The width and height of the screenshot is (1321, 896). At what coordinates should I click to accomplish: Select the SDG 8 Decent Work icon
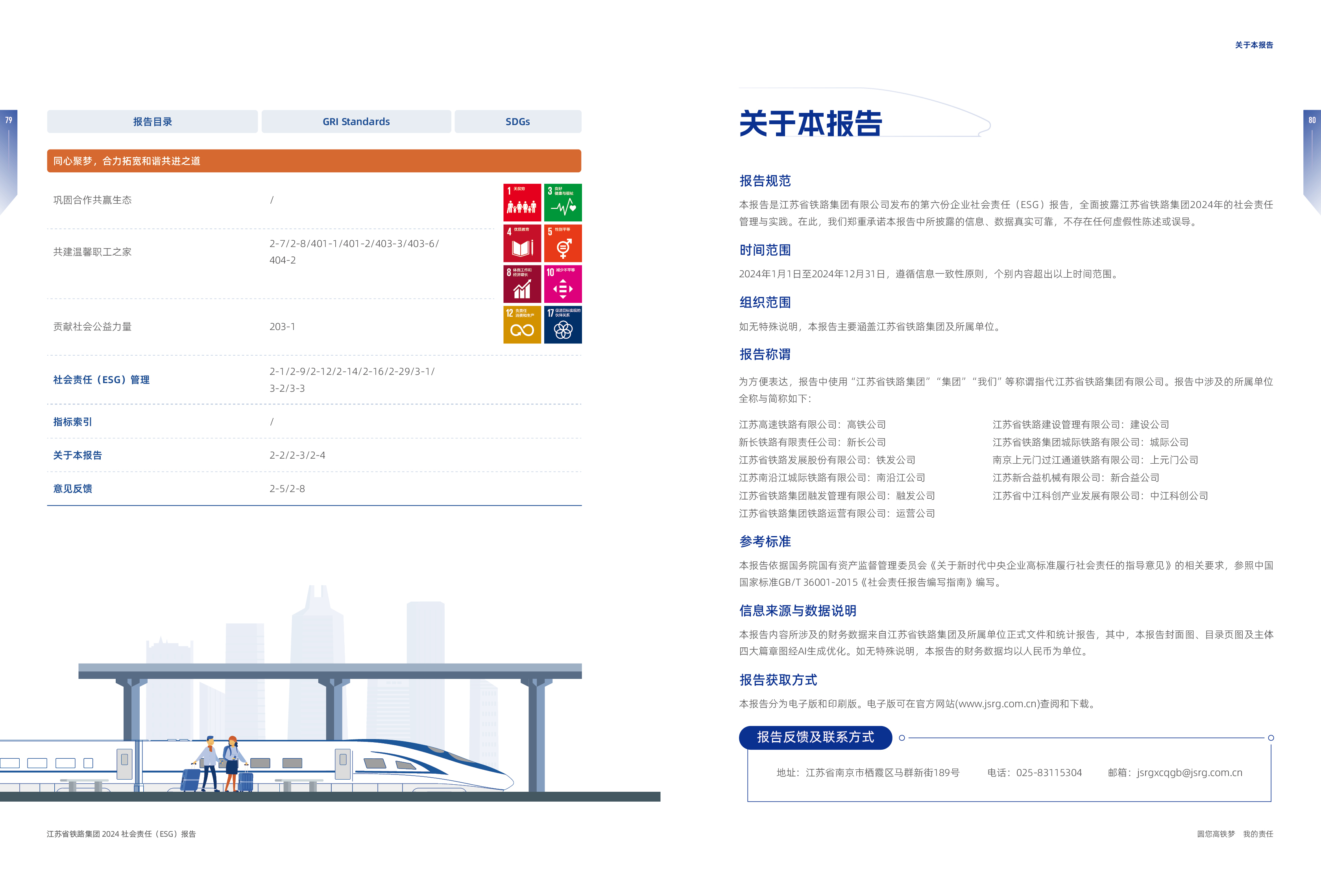pos(522,284)
